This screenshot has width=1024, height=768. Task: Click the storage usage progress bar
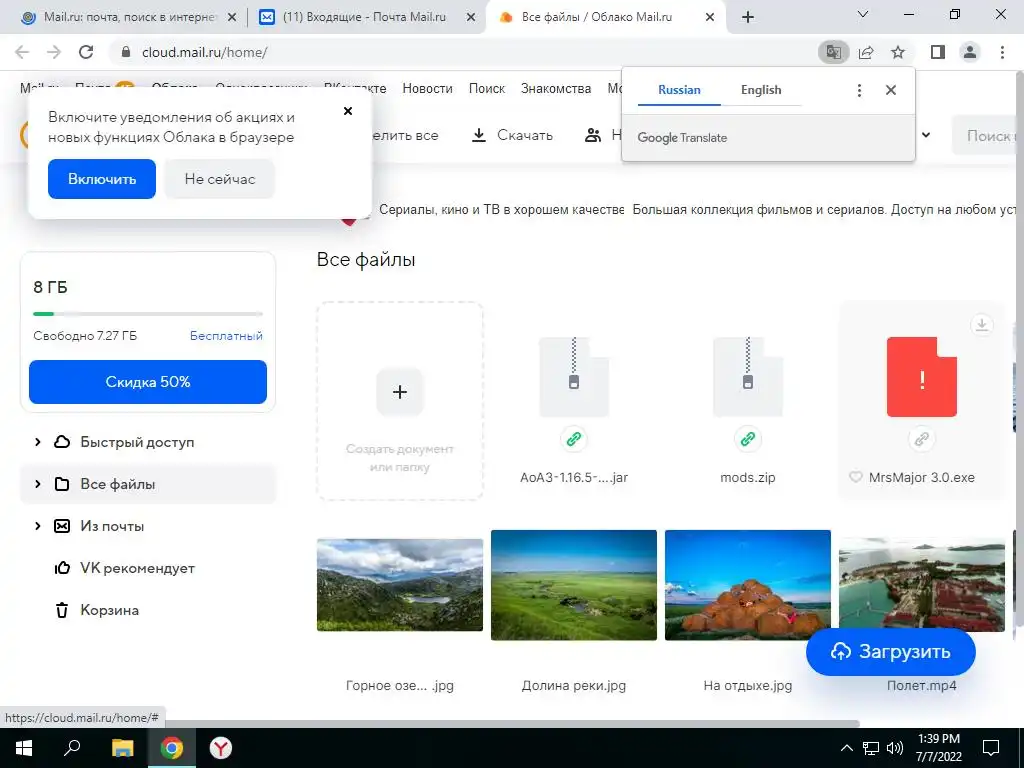click(148, 314)
